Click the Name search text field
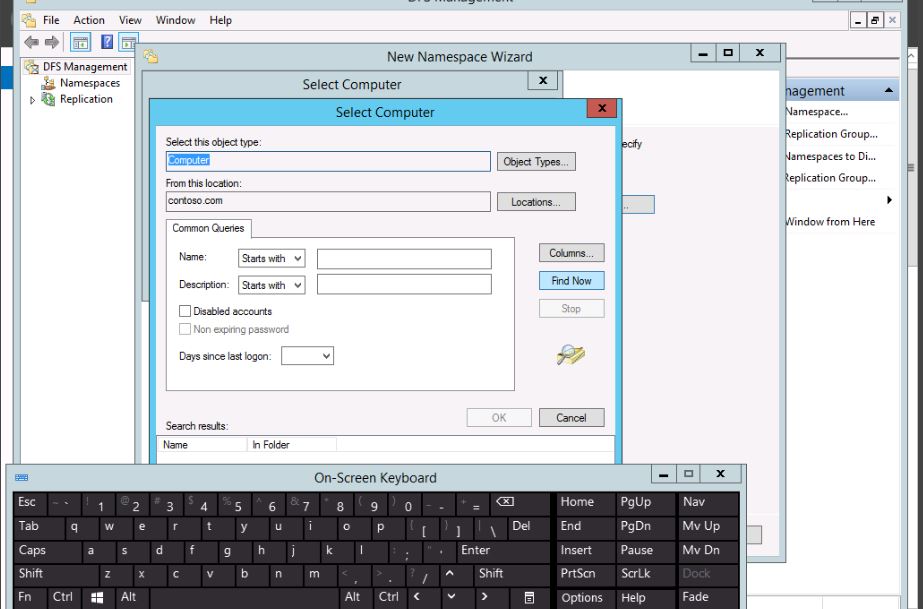This screenshot has height=609, width=923. (x=404, y=258)
